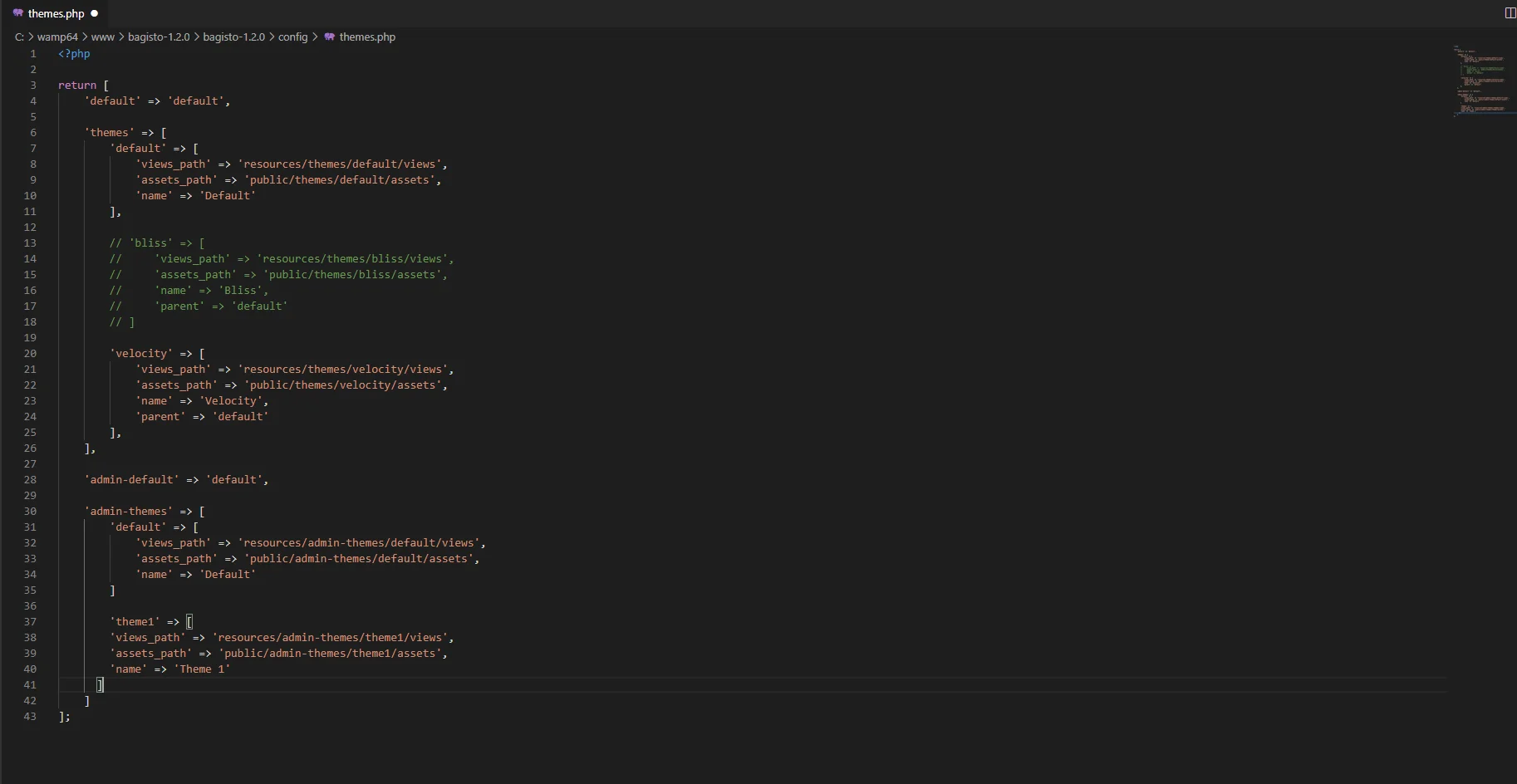Screen dimensions: 1517x784
Task: Click the unsaved dot on themes.php tab
Action: [94, 13]
